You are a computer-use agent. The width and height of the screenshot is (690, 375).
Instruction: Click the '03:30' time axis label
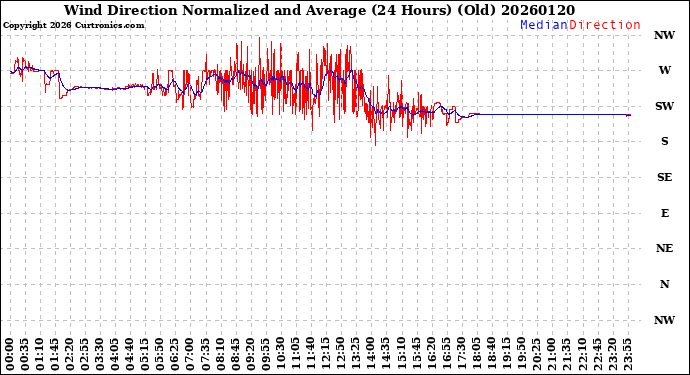tap(100, 354)
